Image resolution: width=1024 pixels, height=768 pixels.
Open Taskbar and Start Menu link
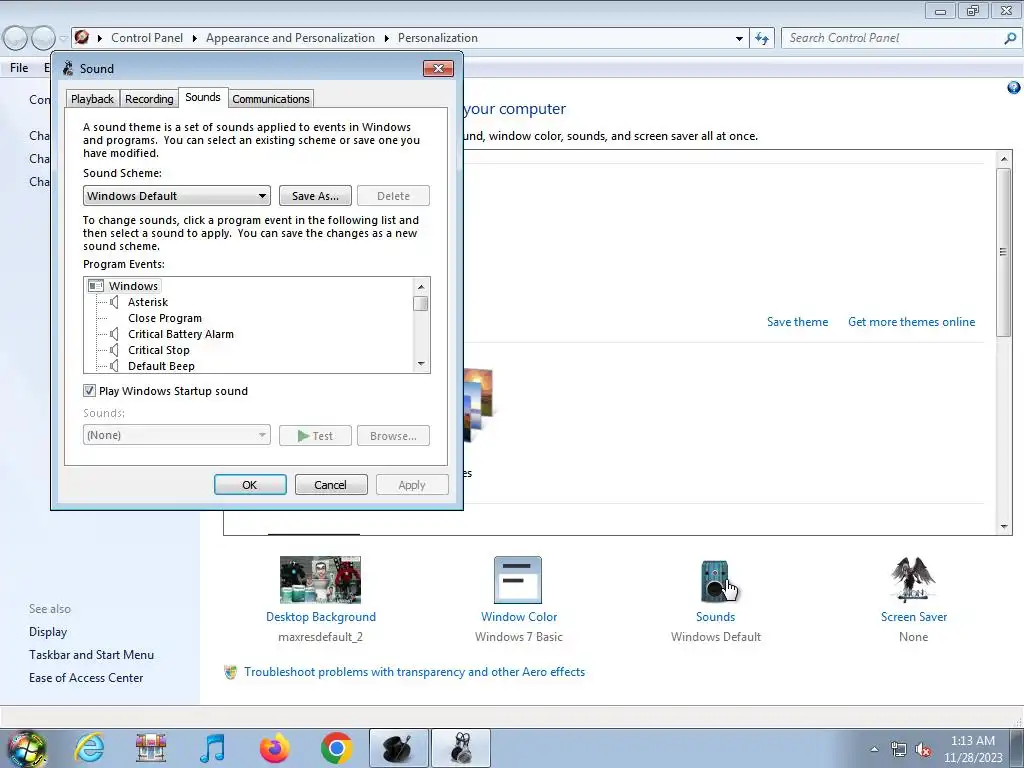(91, 654)
